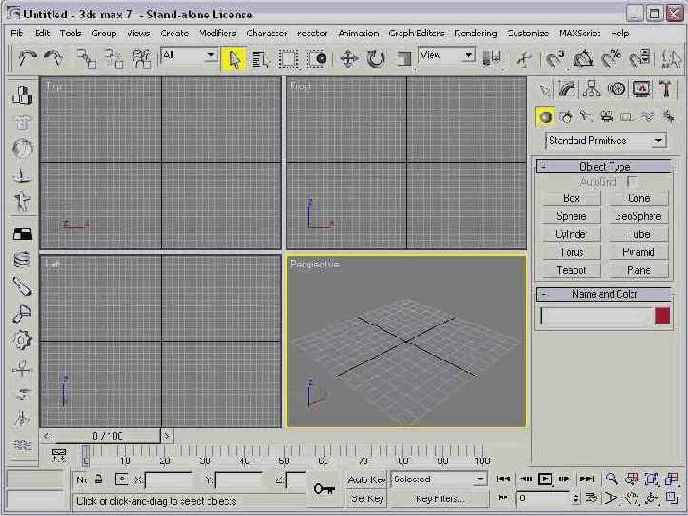Switch to the Utilities hammer panel
Image resolution: width=688 pixels, height=516 pixels.
coord(665,90)
